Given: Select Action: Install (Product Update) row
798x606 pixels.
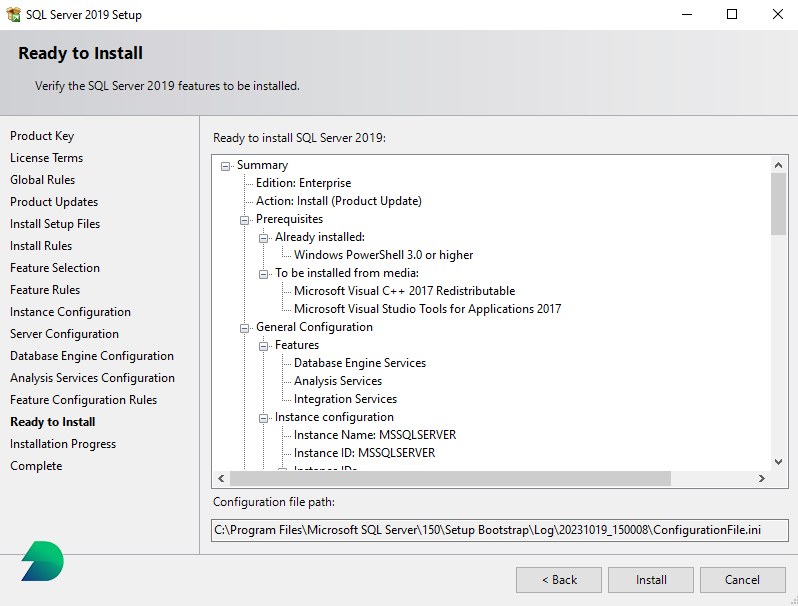Looking at the screenshot, I should [339, 201].
